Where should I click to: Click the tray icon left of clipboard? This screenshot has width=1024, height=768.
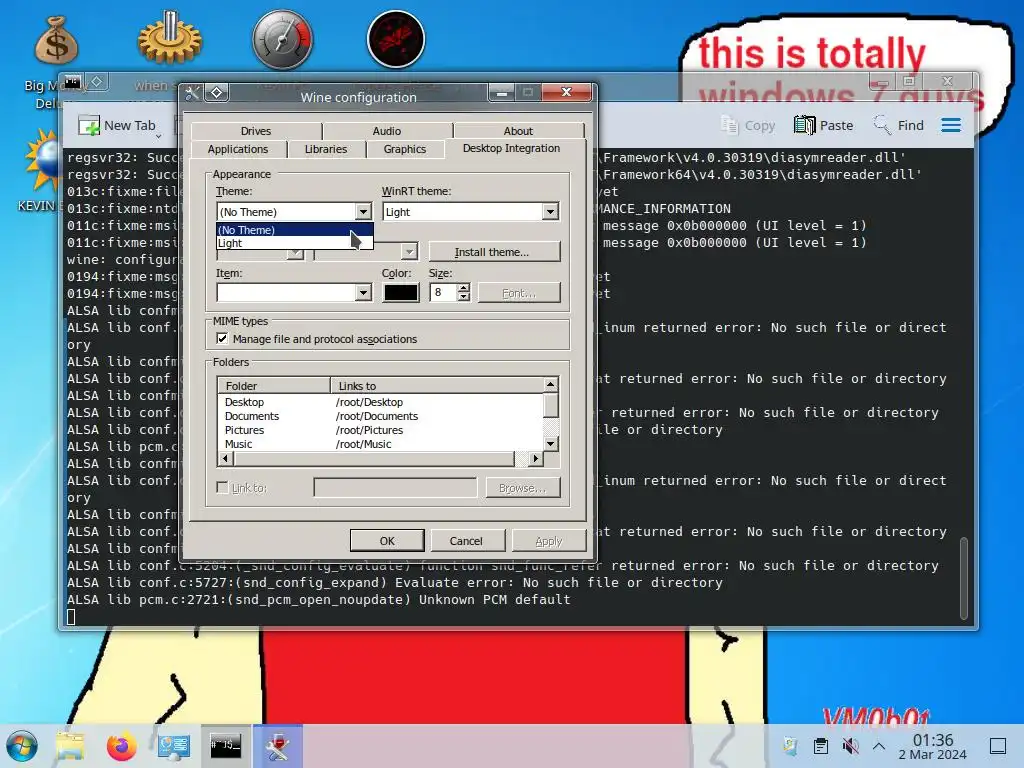[791, 746]
